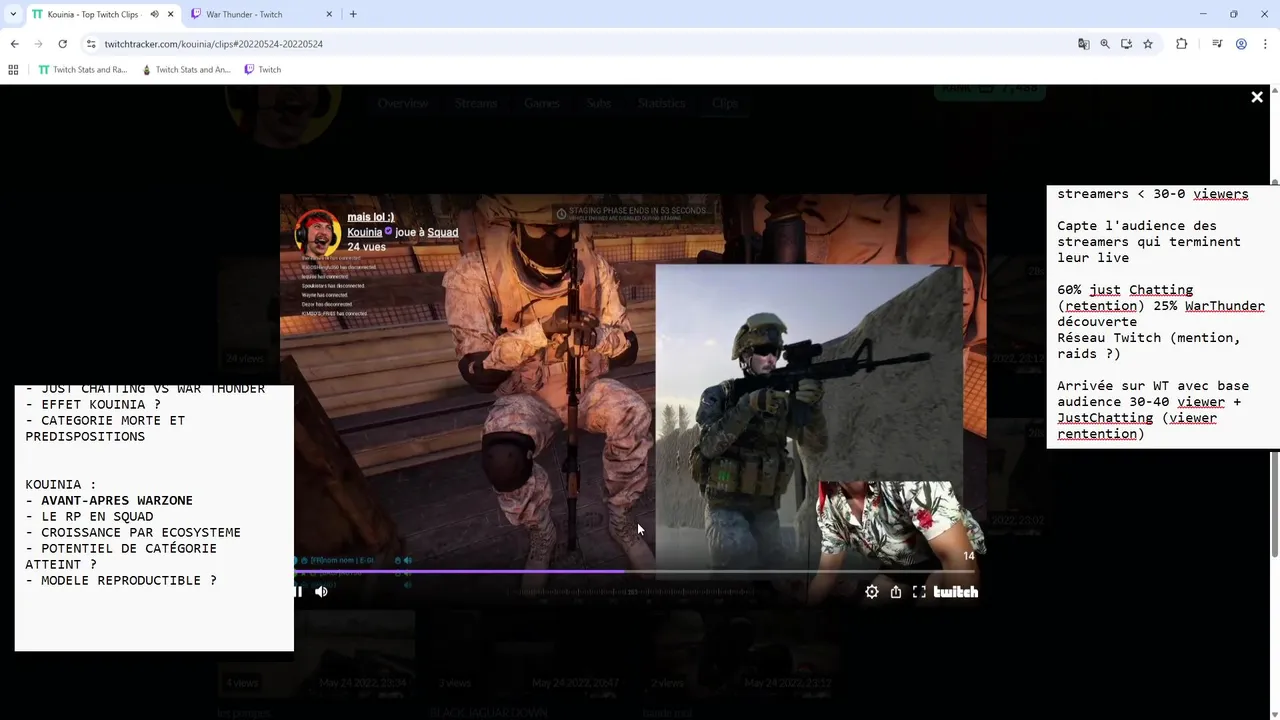Open a new browser tab
The height and width of the screenshot is (720, 1280).
click(x=353, y=14)
